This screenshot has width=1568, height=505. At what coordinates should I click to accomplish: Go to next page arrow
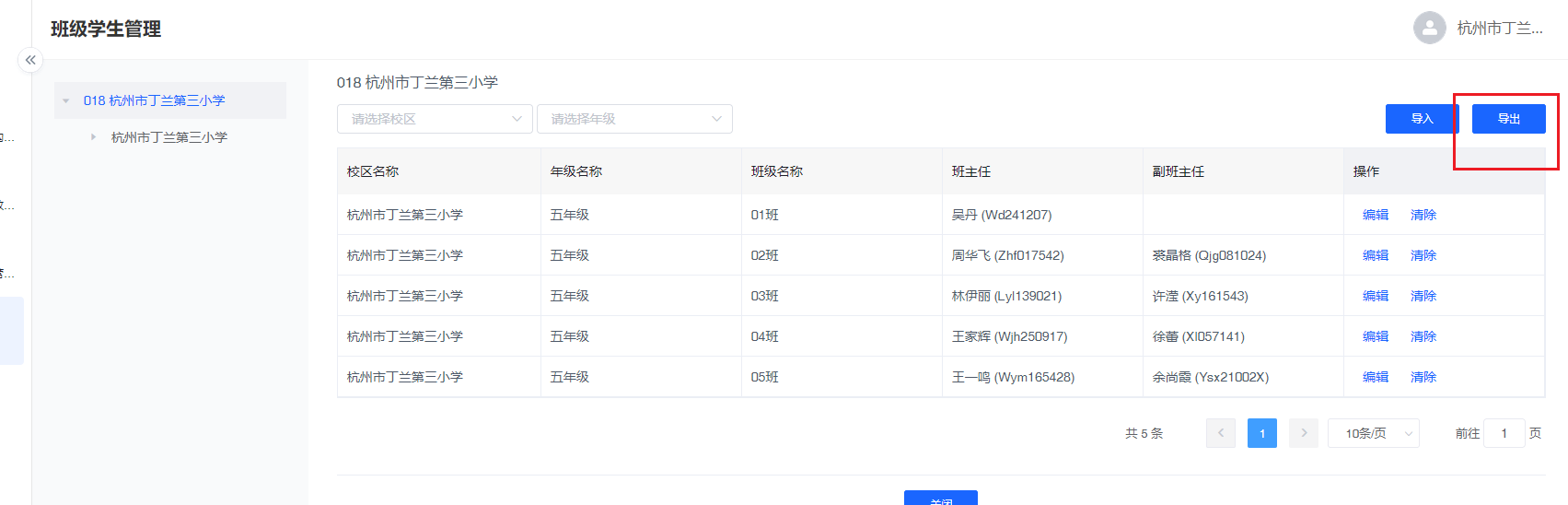coord(1303,433)
